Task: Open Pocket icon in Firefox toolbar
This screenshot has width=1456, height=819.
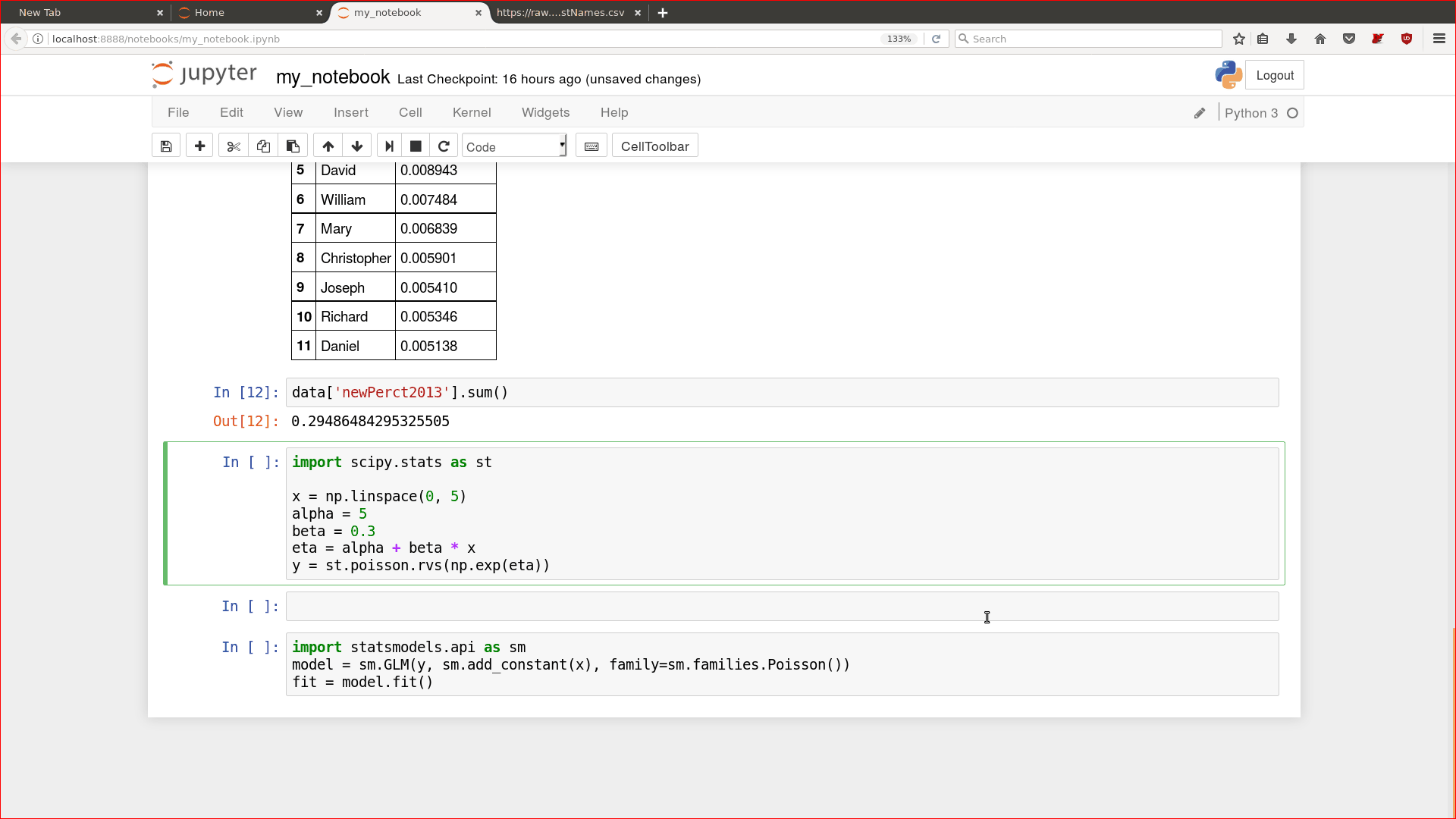Action: 1349,39
